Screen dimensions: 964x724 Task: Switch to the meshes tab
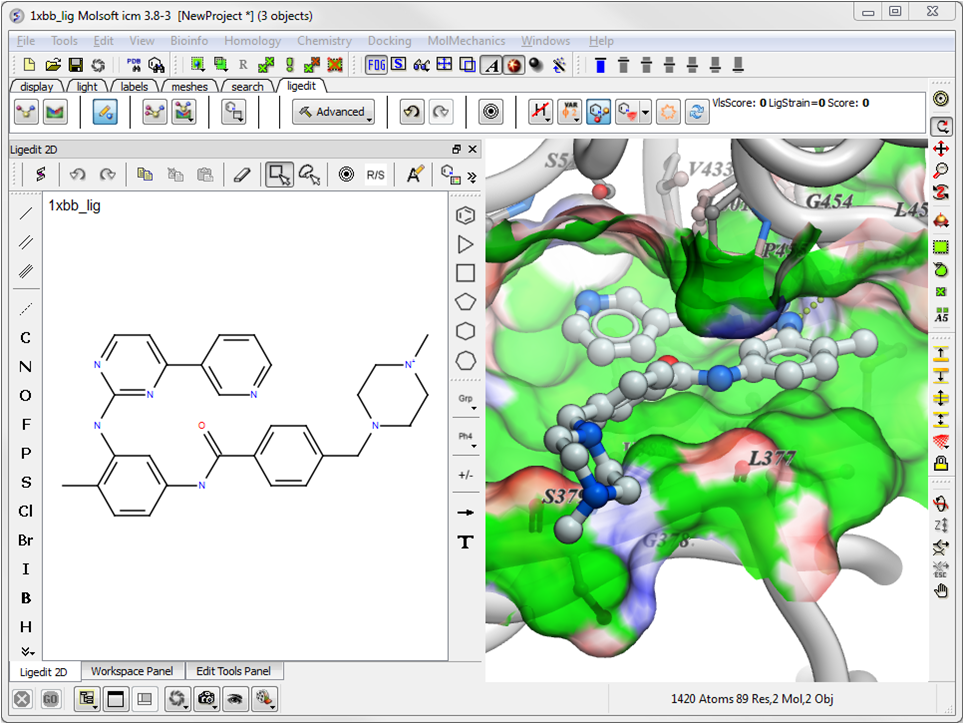[189, 87]
